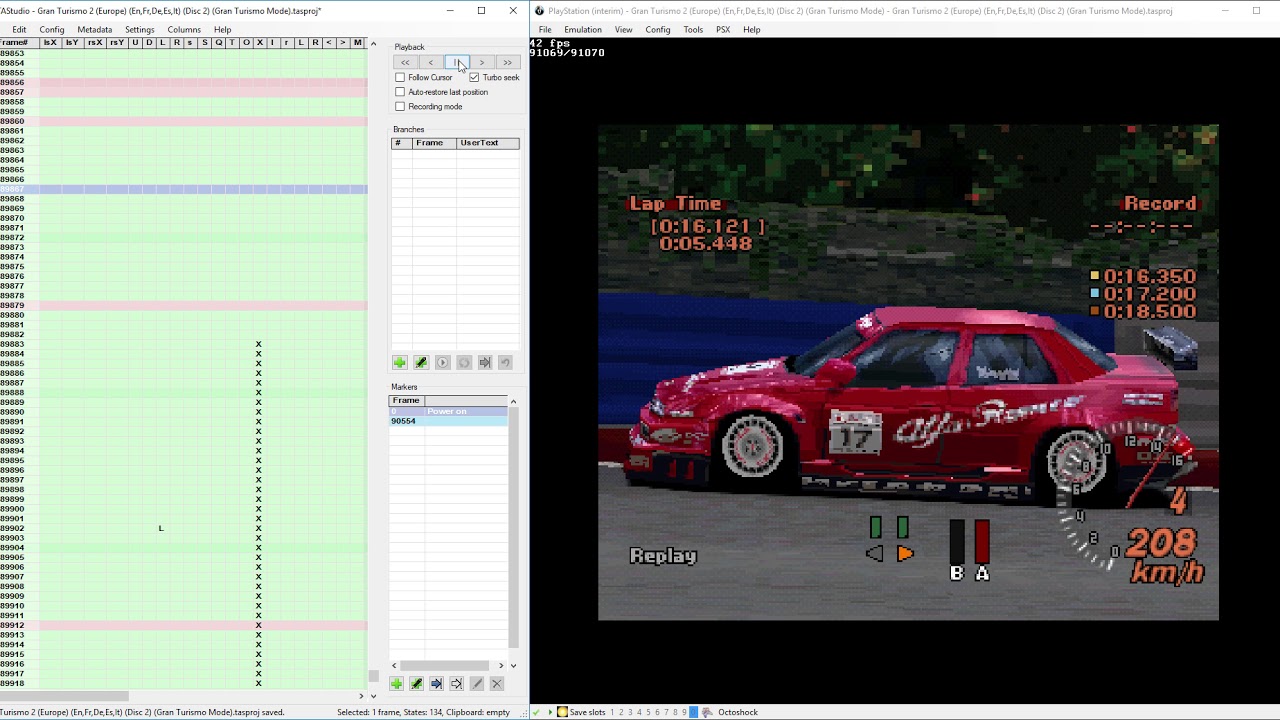The width and height of the screenshot is (1280, 720).
Task: Enable Auto-restore last position
Action: (x=400, y=92)
